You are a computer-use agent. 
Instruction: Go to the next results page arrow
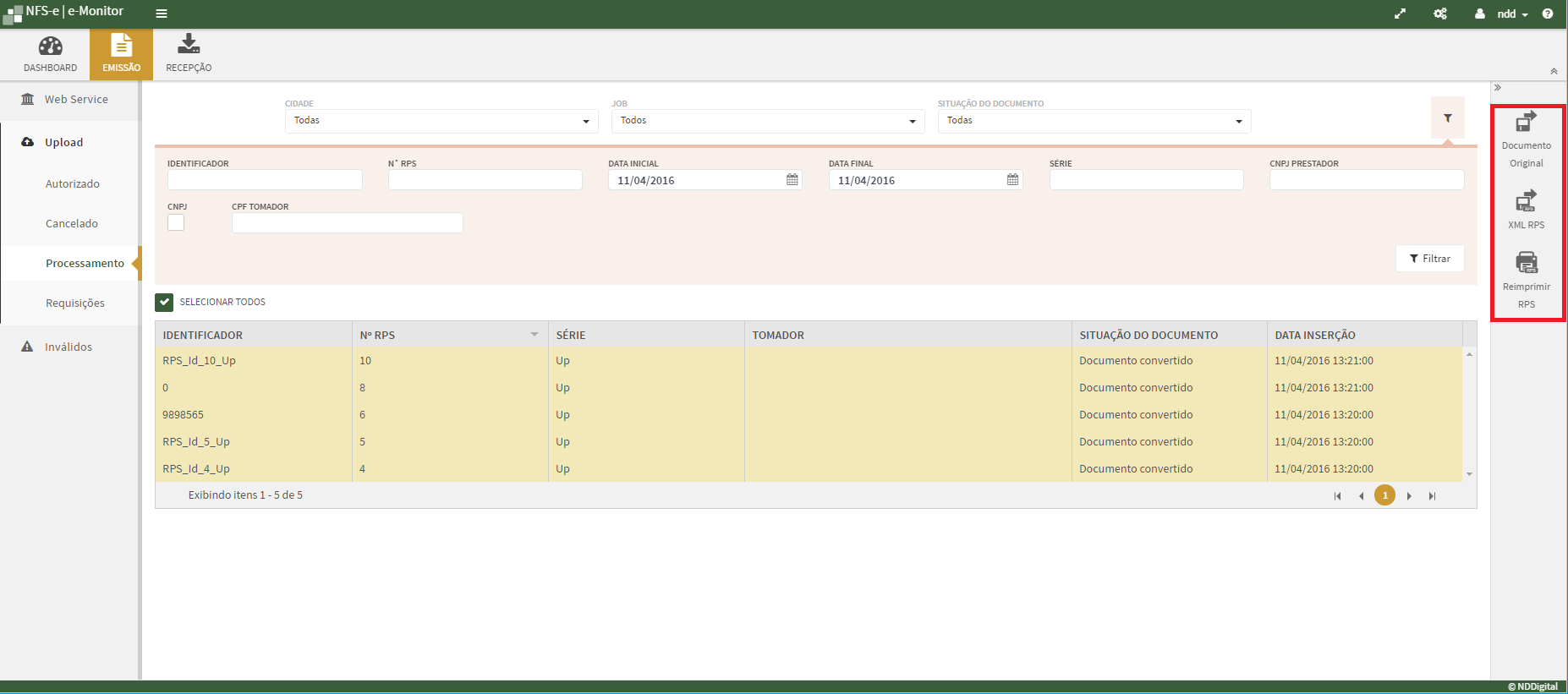tap(1408, 496)
